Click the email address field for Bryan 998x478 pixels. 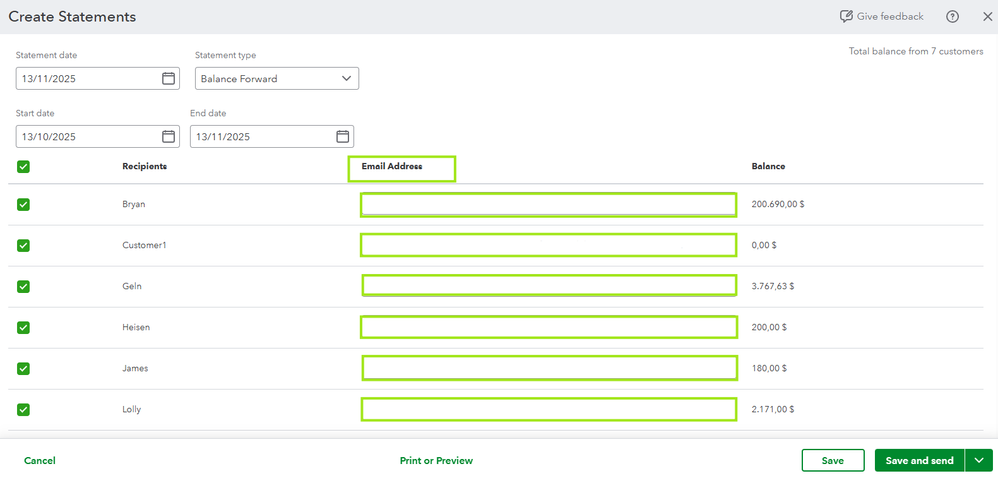[x=549, y=204]
